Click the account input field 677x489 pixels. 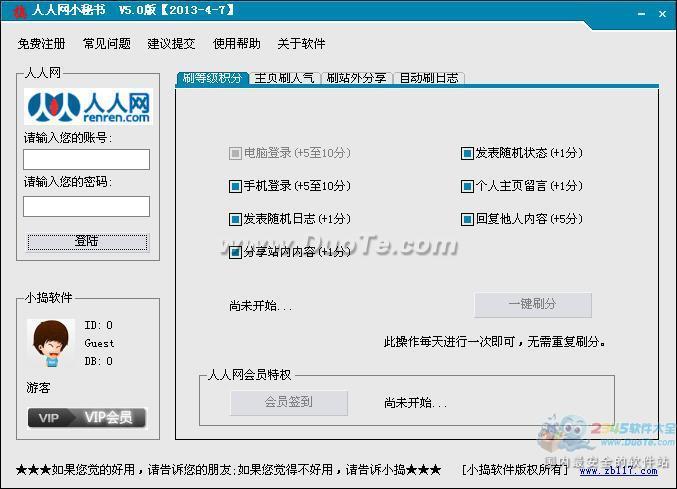(x=87, y=160)
